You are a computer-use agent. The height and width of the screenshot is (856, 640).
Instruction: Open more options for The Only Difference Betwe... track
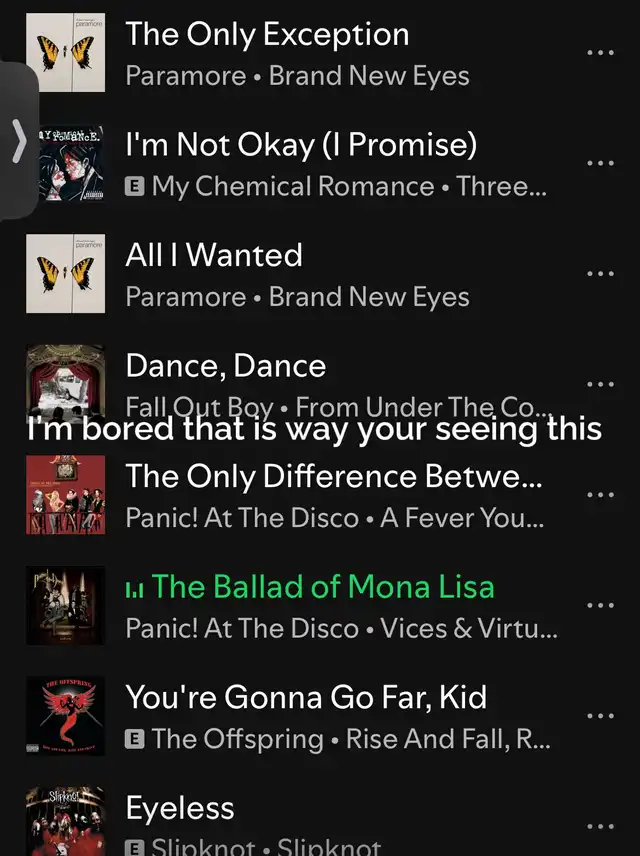click(x=600, y=495)
